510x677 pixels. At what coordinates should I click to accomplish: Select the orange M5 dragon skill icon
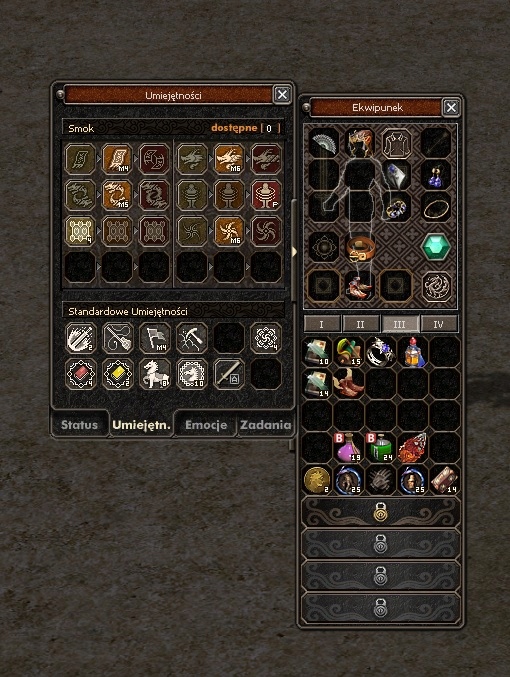117,196
